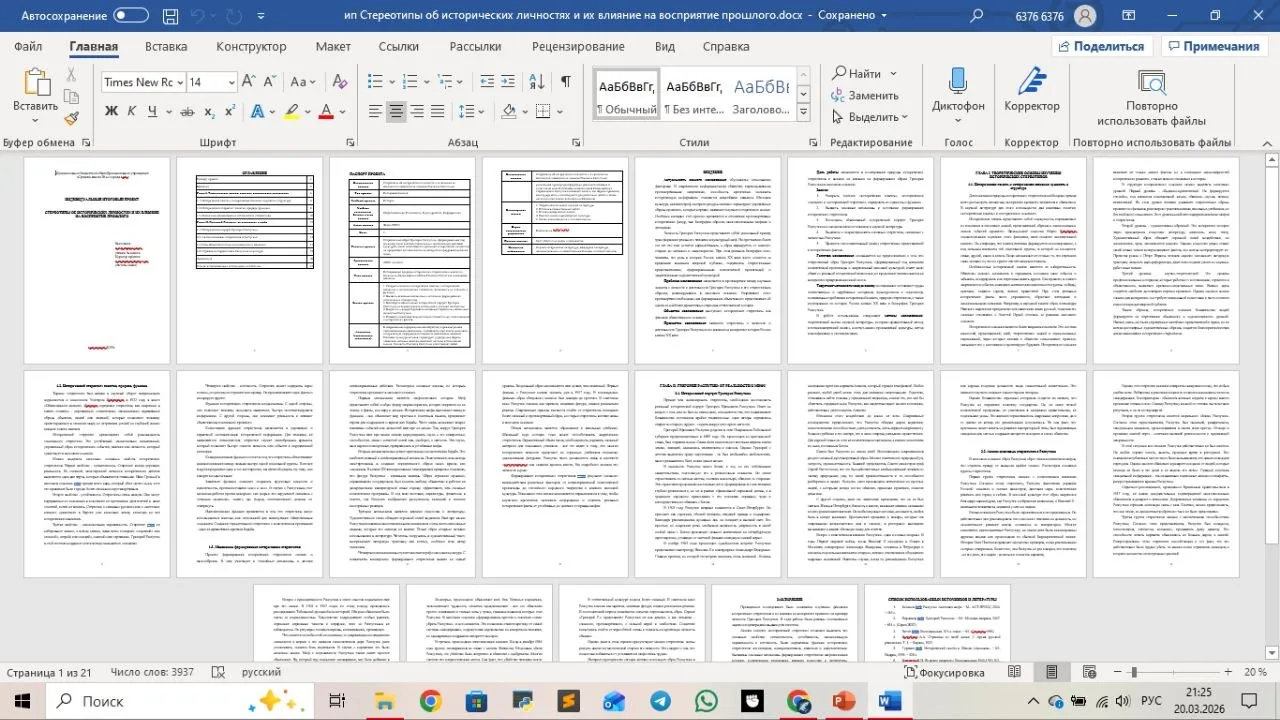
Task: Click the Поделиться share button
Action: tap(1099, 46)
